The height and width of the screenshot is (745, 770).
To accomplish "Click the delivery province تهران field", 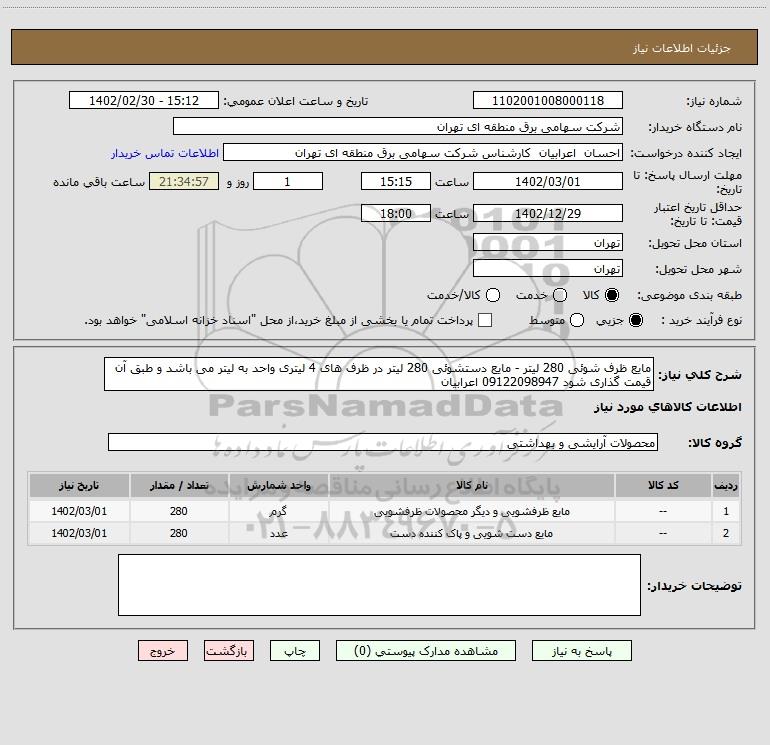I will click(548, 242).
